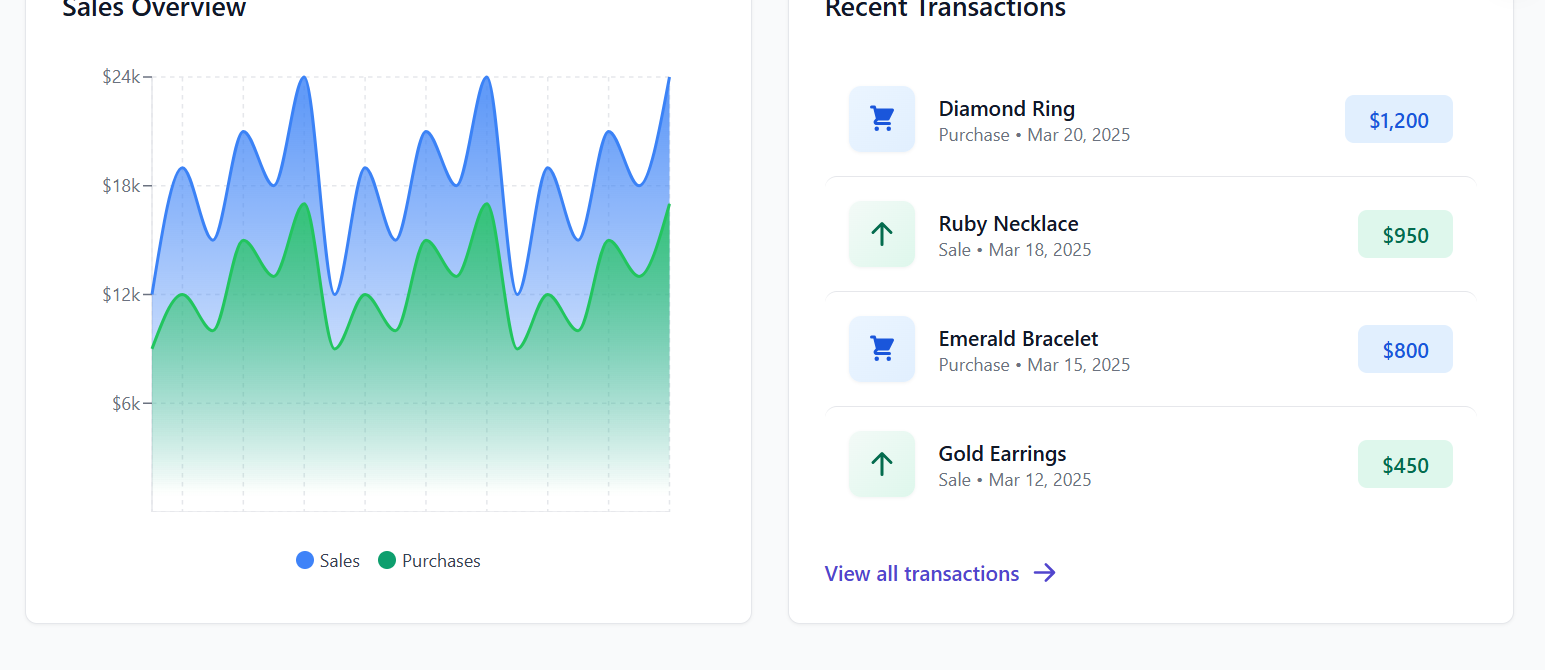This screenshot has height=670, width=1545.
Task: Open View all transactions
Action: point(921,573)
